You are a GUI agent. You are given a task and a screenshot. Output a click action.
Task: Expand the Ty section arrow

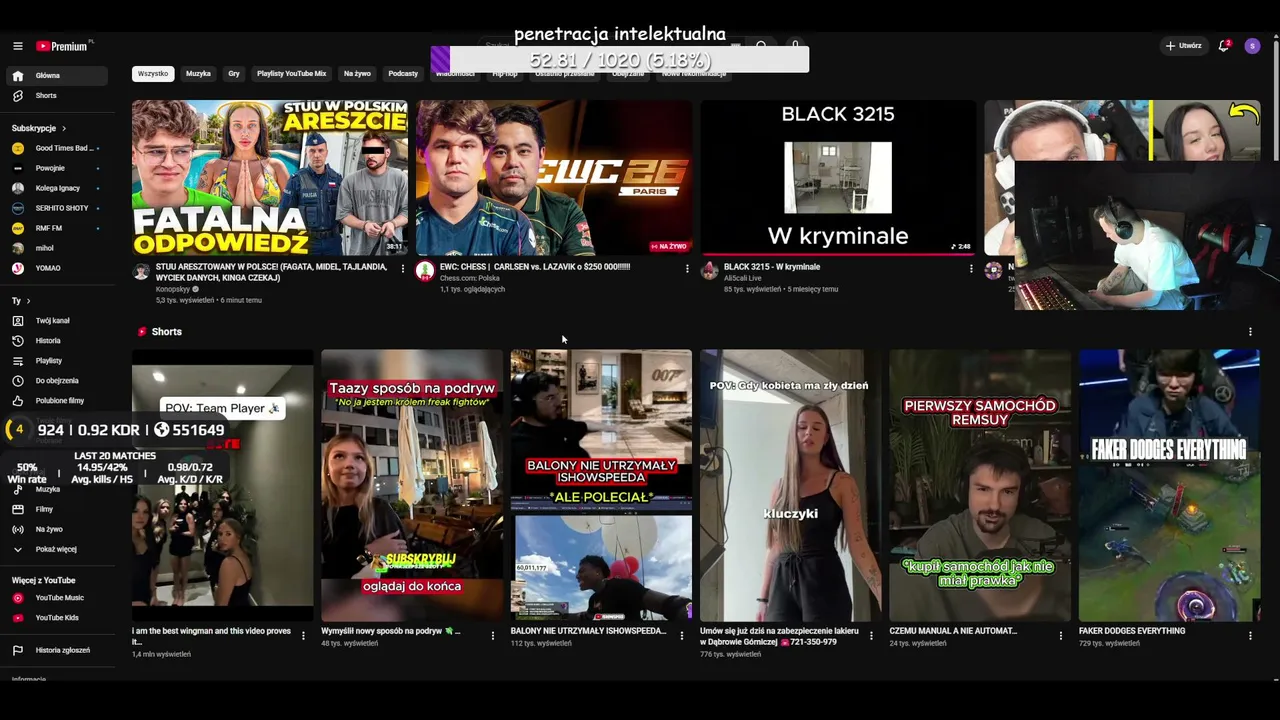pos(28,301)
